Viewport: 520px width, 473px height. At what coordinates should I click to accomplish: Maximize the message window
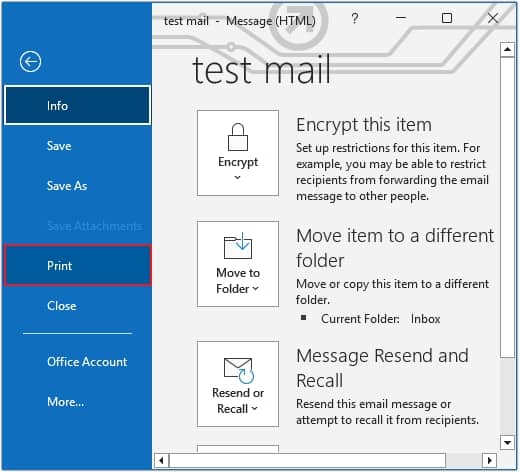[x=447, y=18]
